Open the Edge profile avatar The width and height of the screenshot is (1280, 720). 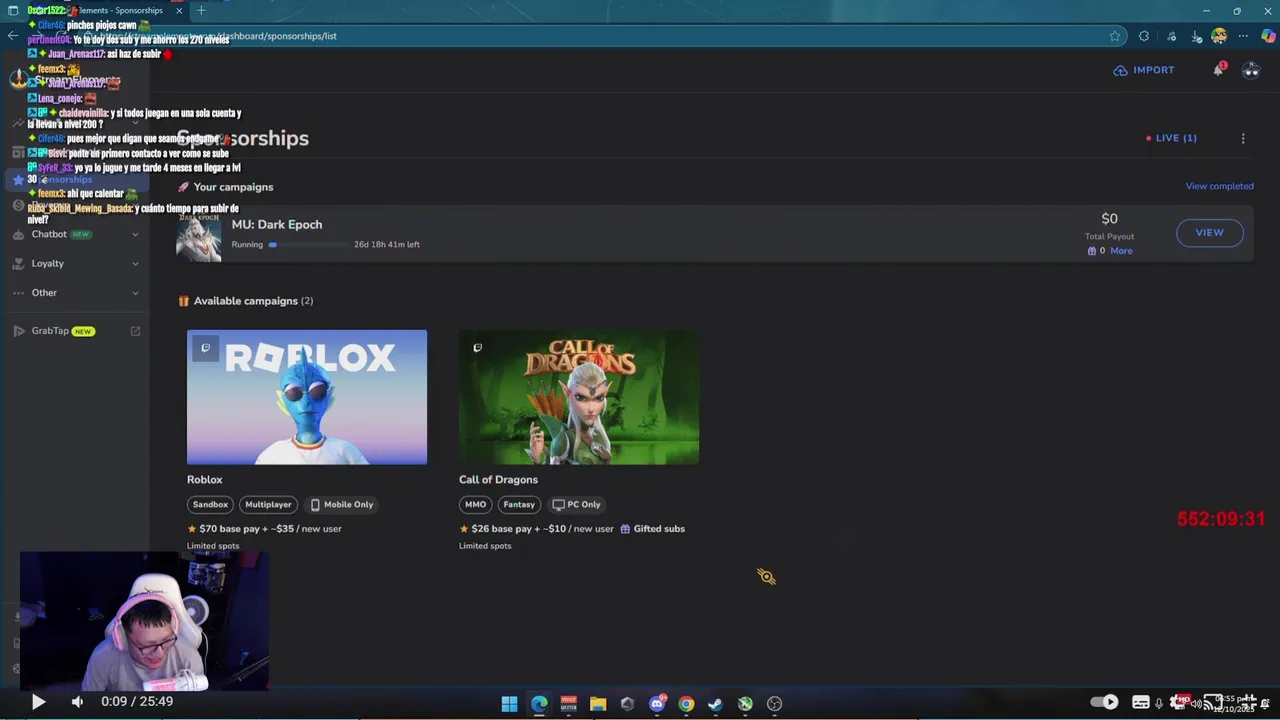click(x=1219, y=36)
